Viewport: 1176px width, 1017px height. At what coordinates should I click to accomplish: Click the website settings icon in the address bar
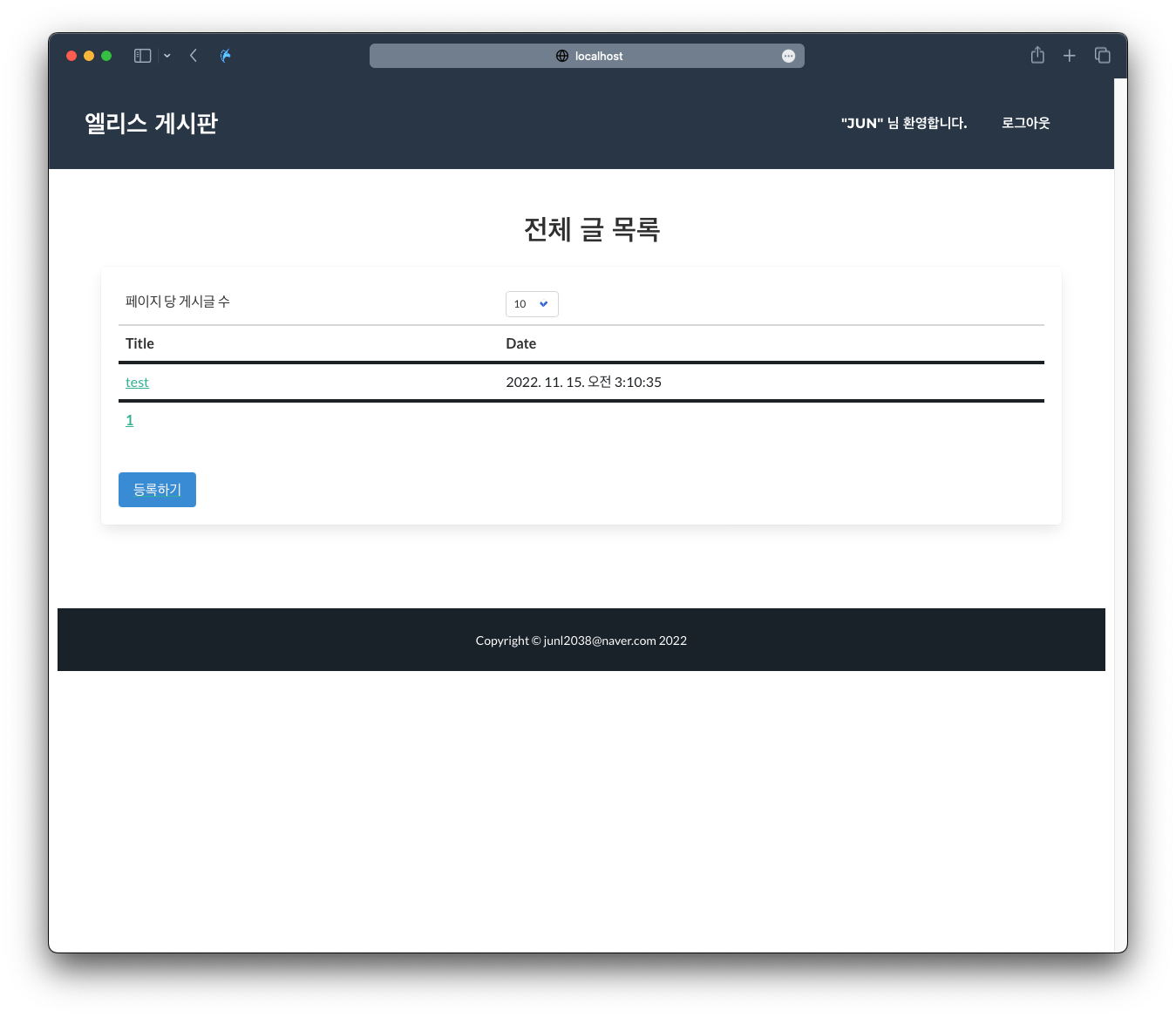[x=561, y=56]
